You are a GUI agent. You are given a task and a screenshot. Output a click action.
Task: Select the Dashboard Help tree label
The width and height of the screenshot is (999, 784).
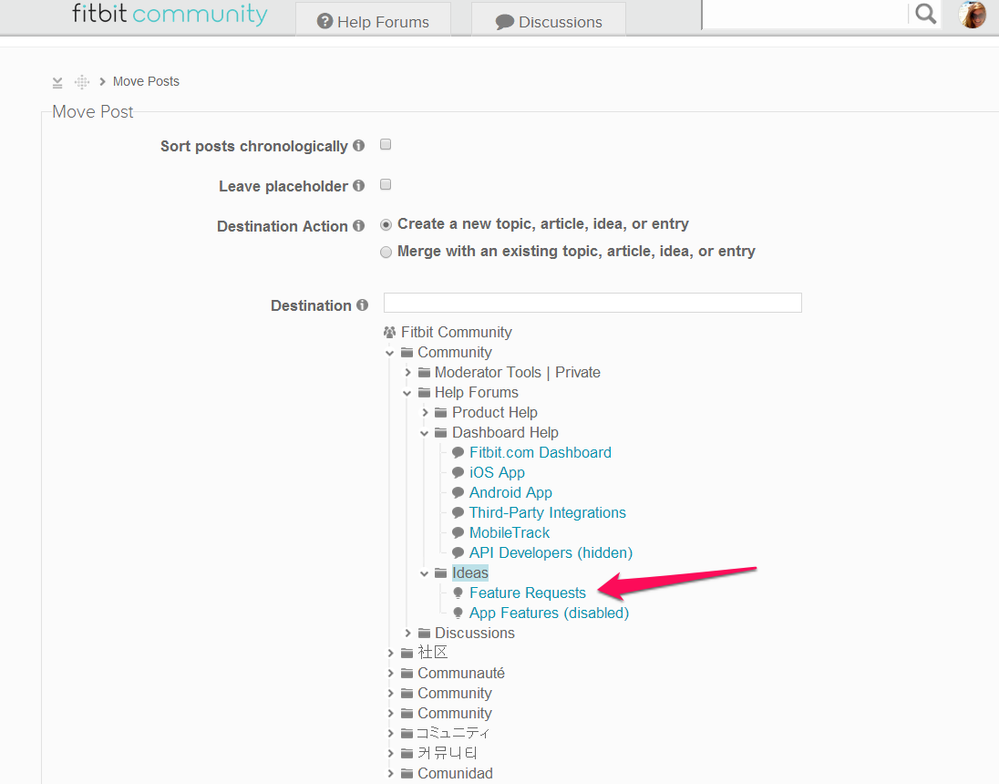point(505,432)
